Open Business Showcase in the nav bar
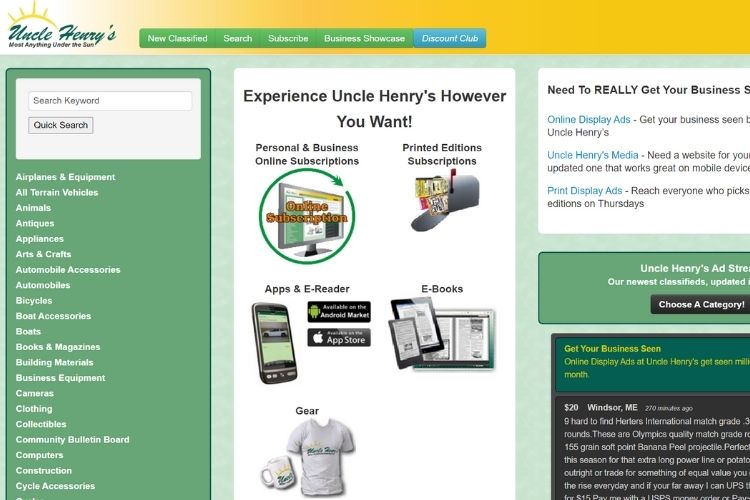 (364, 38)
